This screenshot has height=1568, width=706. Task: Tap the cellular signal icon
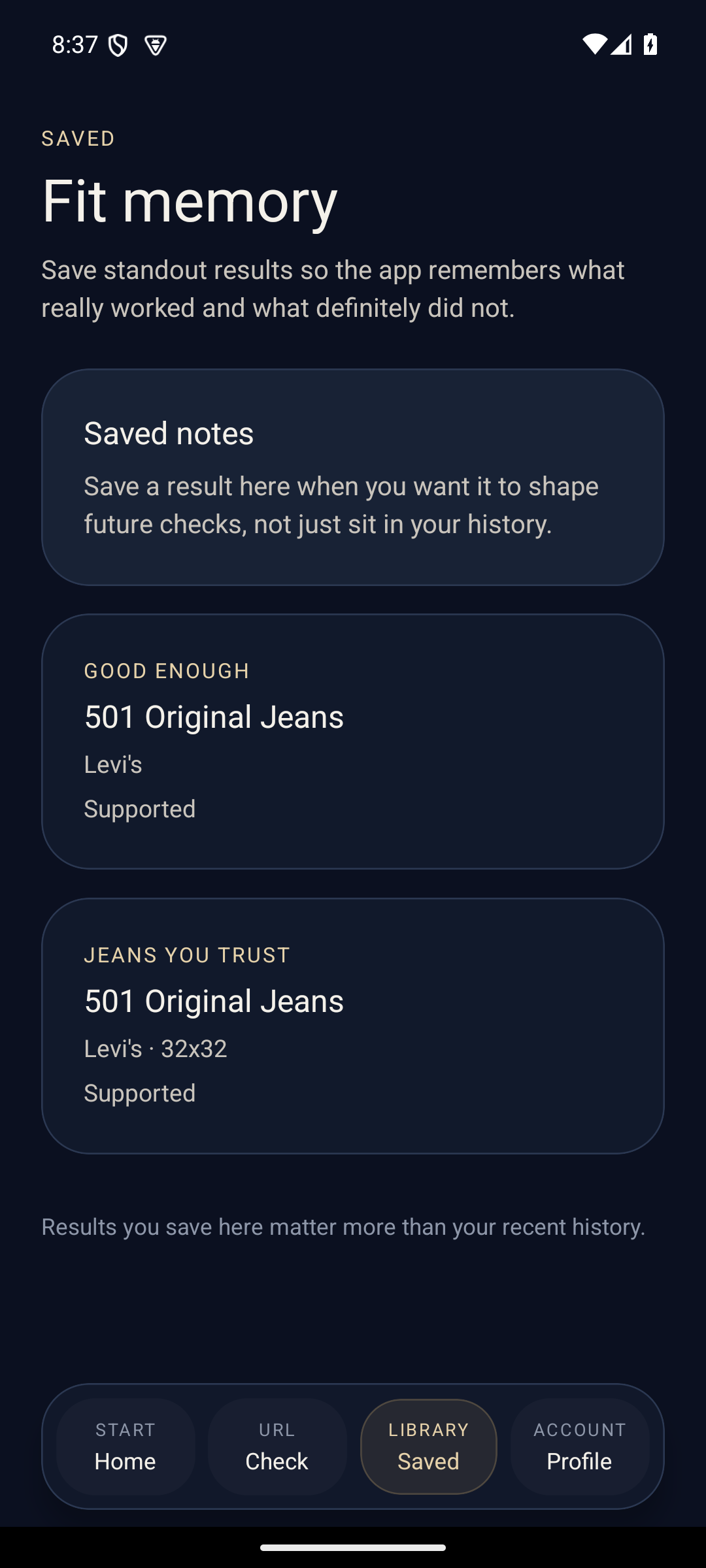[x=622, y=44]
